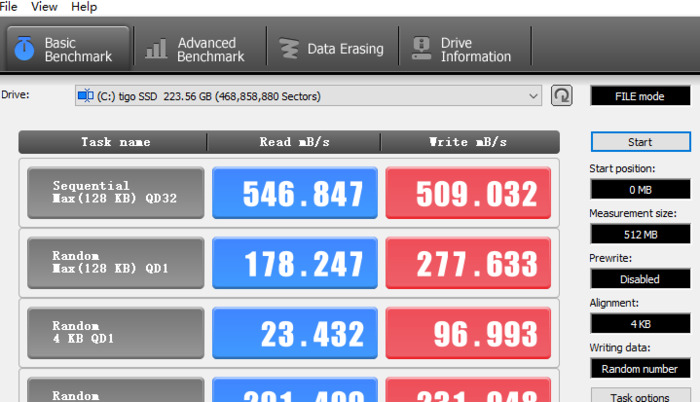Open the Help menu
Viewport: 700px width, 402px height.
(84, 7)
